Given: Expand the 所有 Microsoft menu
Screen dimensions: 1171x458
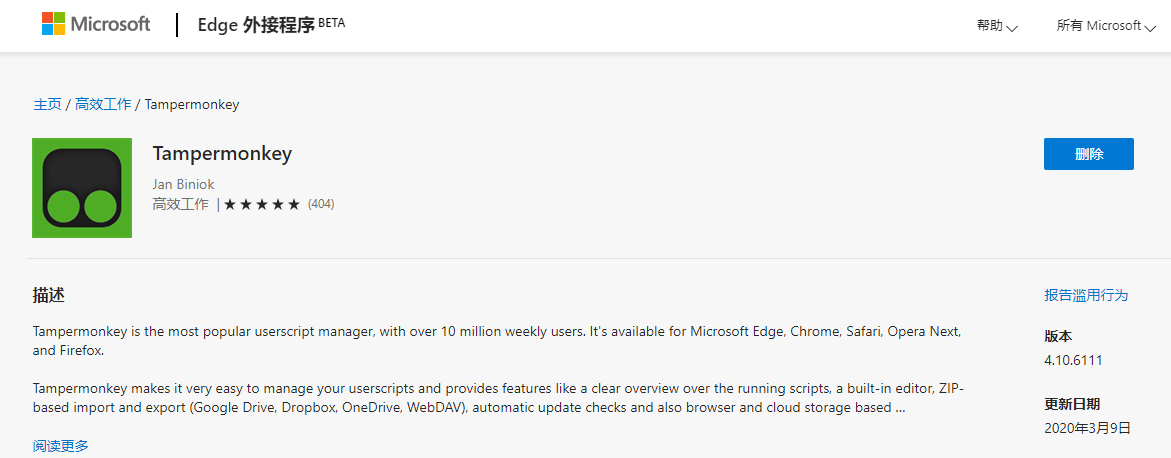Looking at the screenshot, I should click(1105, 26).
